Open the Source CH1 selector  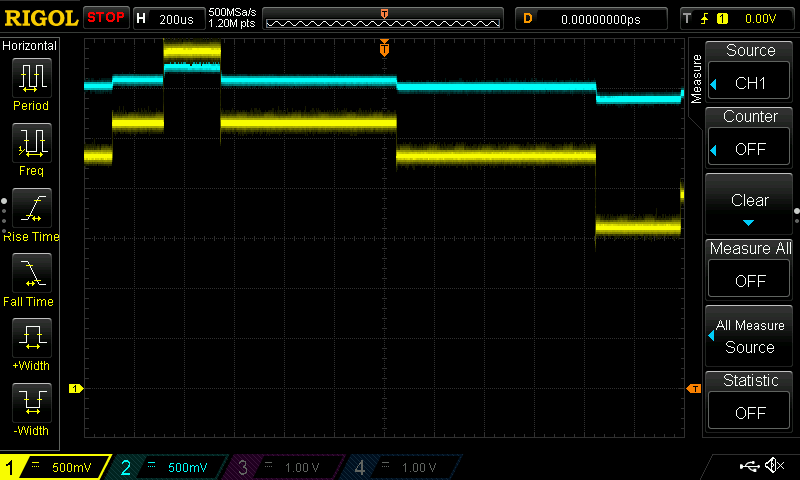tap(750, 70)
